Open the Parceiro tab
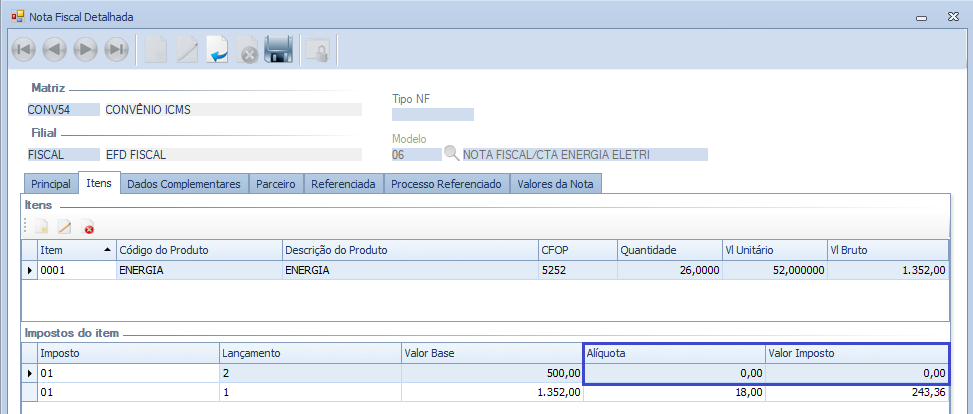This screenshot has height=414, width=973. pyautogui.click(x=276, y=184)
